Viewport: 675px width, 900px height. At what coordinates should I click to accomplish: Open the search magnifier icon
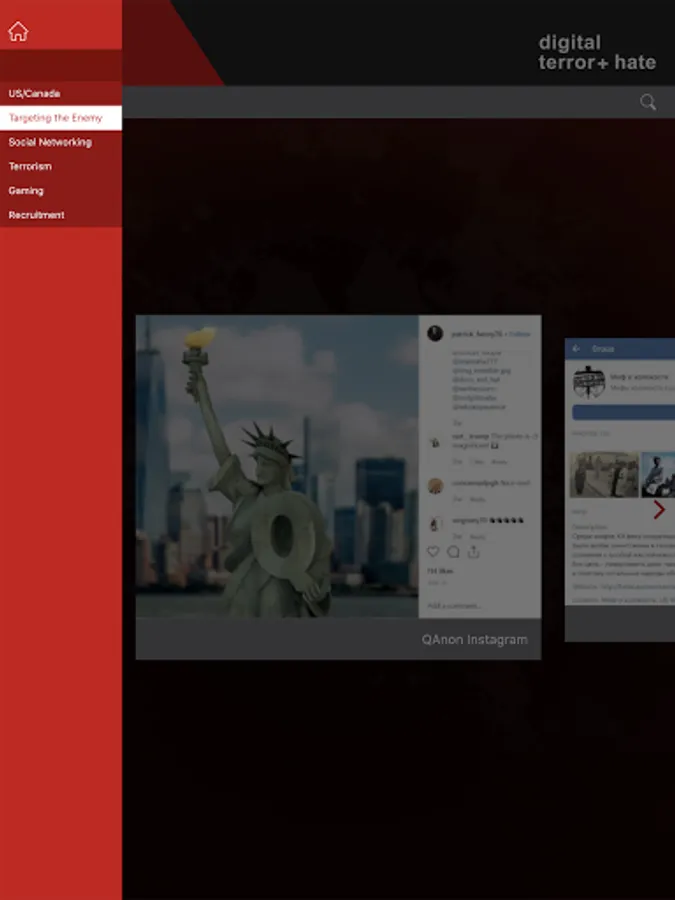coord(648,102)
